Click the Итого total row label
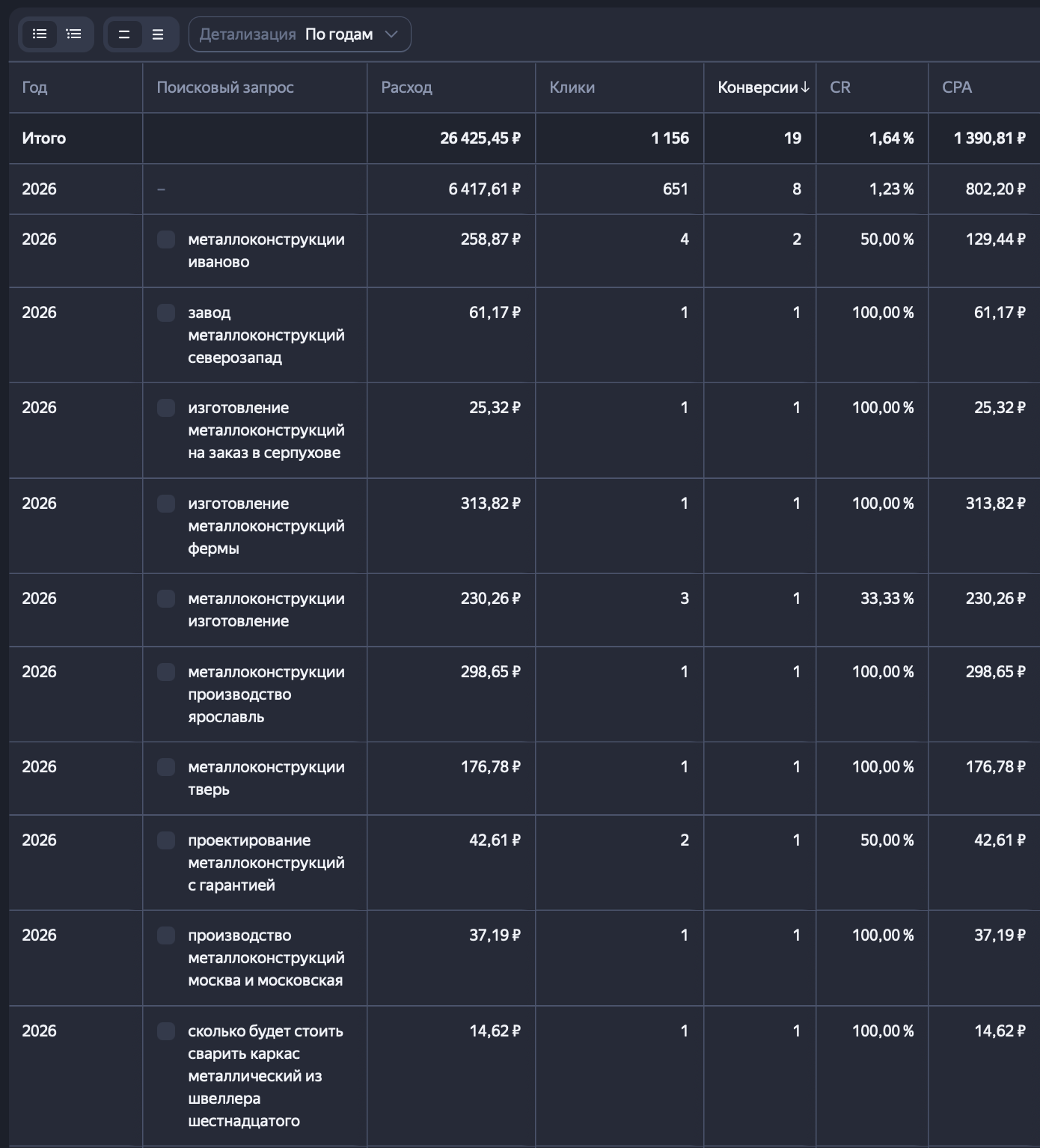This screenshot has height=1148, width=1040. coord(44,138)
